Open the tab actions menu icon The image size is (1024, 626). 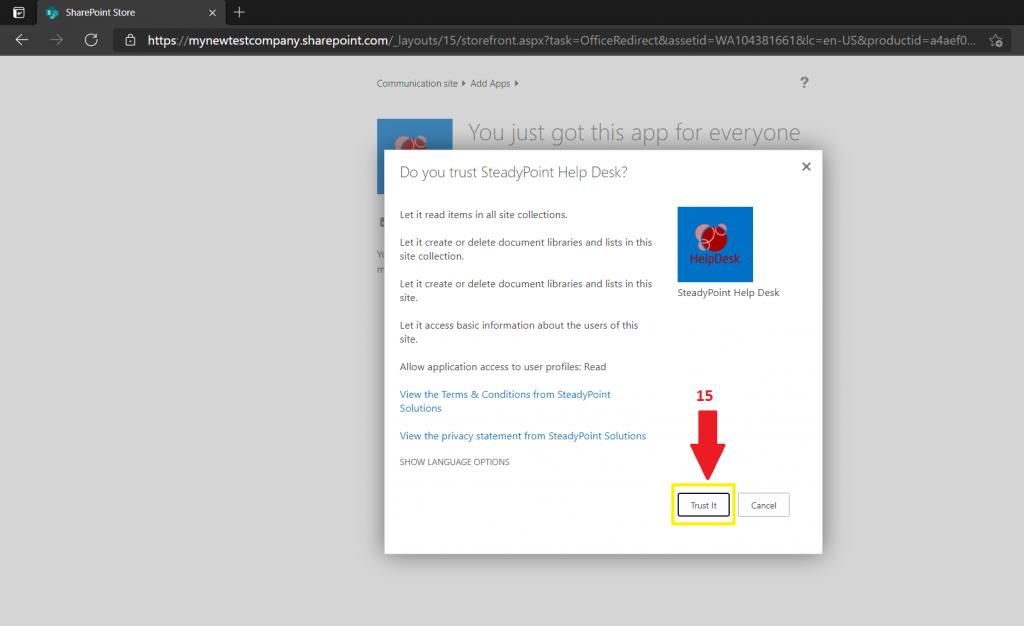tap(19, 12)
